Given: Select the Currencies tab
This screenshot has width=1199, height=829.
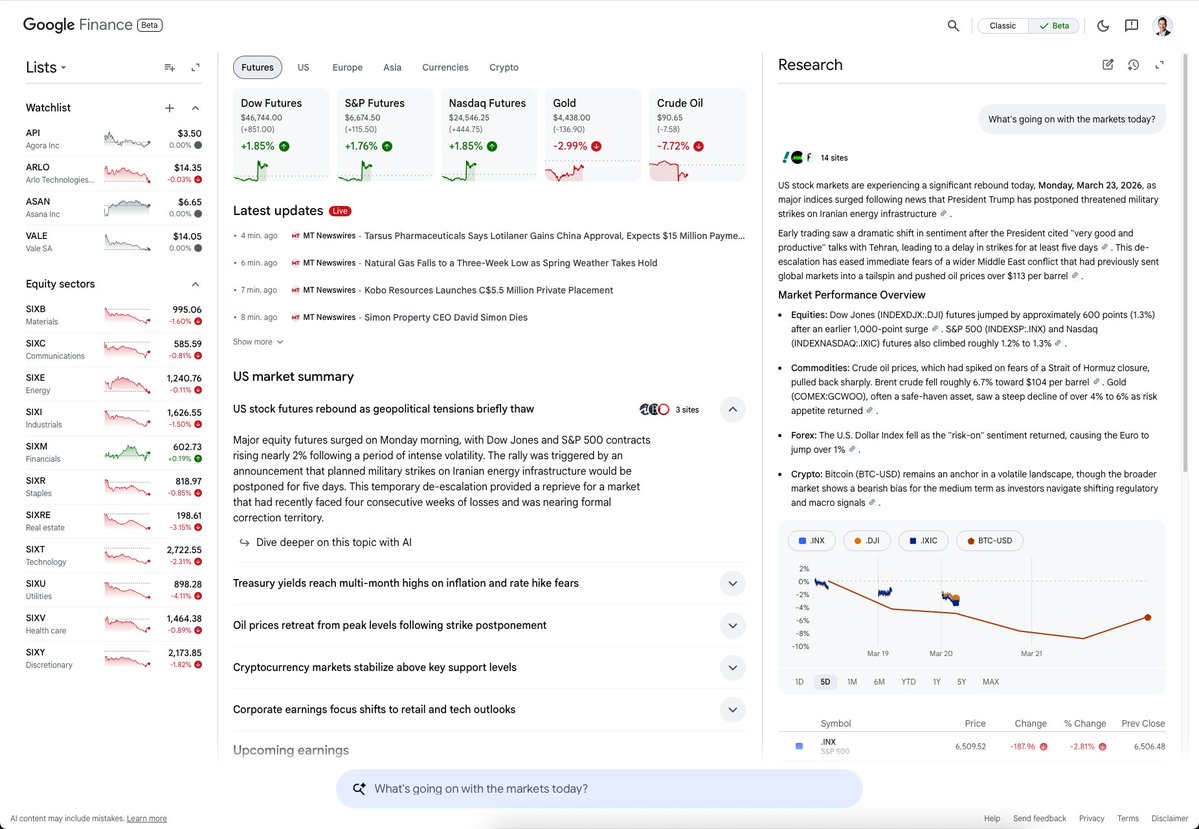Looking at the screenshot, I should (x=445, y=67).
